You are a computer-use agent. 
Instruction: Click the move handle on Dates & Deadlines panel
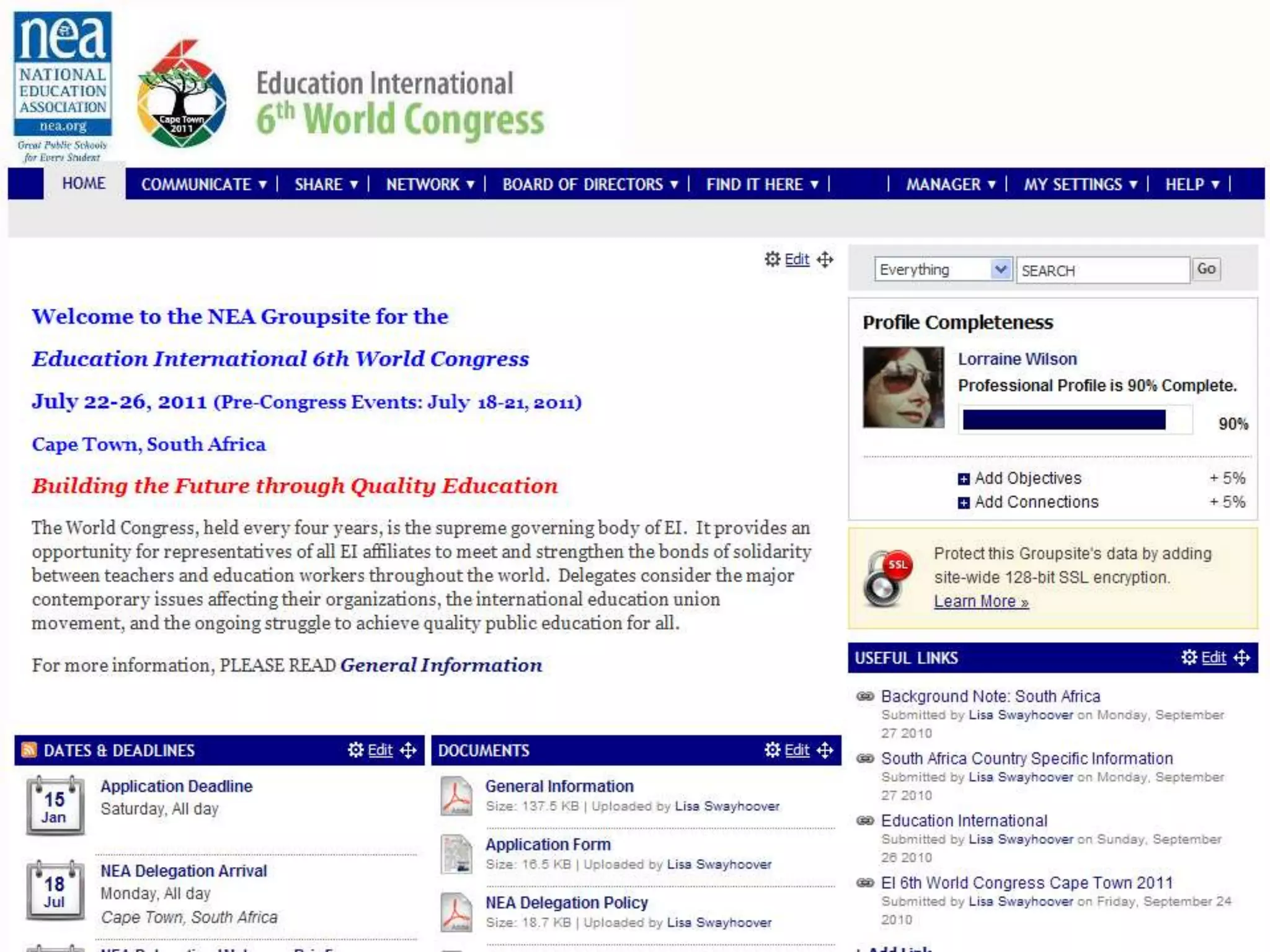tap(408, 750)
